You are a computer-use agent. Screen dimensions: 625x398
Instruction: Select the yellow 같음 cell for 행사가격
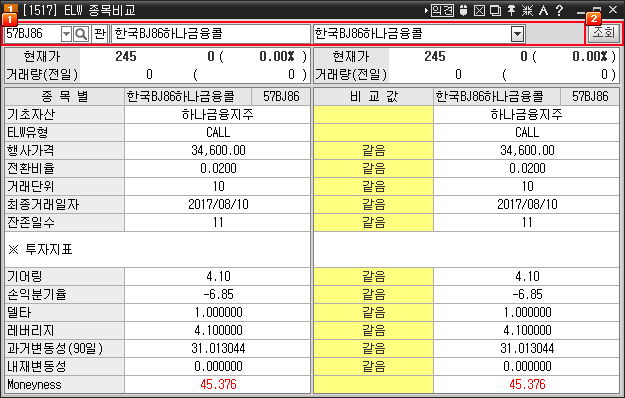373,151
